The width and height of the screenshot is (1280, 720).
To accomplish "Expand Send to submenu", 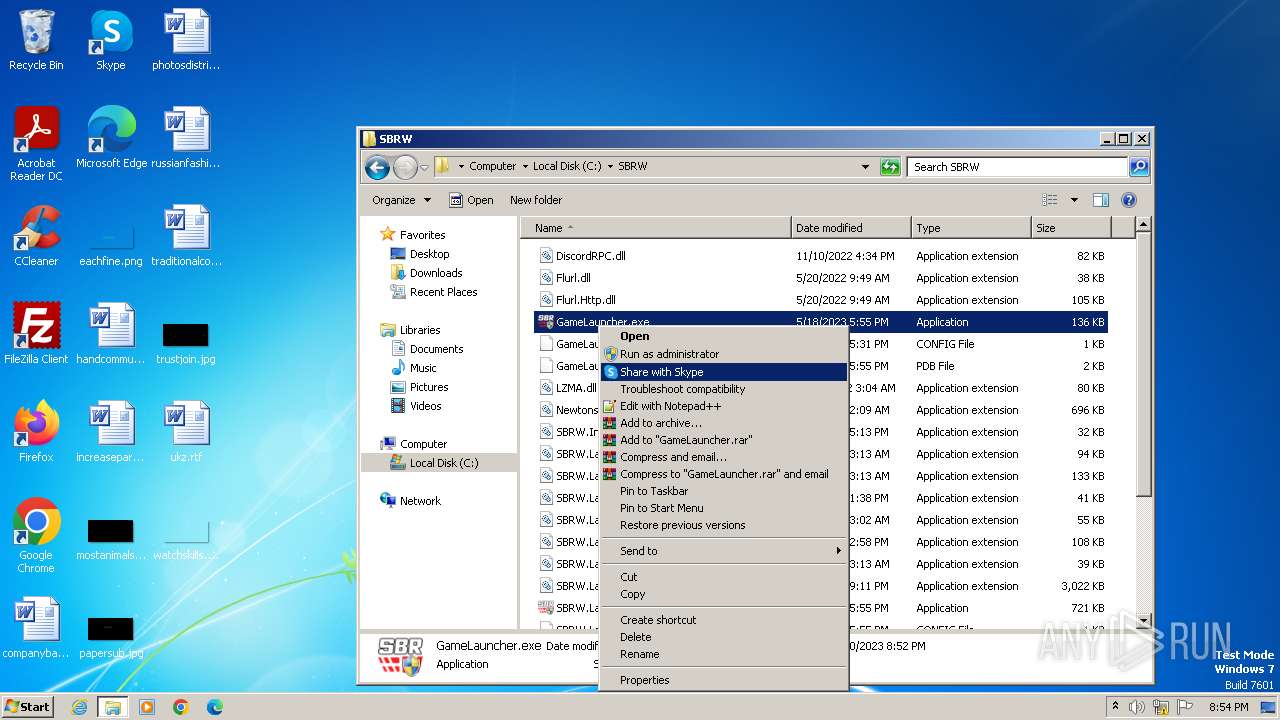I will [723, 551].
